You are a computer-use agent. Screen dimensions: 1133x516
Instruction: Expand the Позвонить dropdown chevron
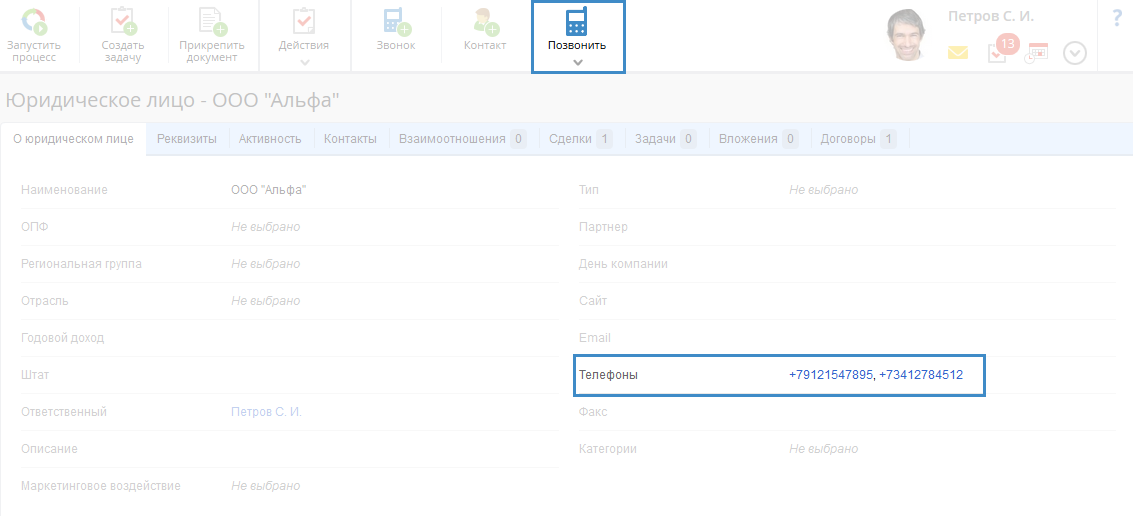click(577, 63)
